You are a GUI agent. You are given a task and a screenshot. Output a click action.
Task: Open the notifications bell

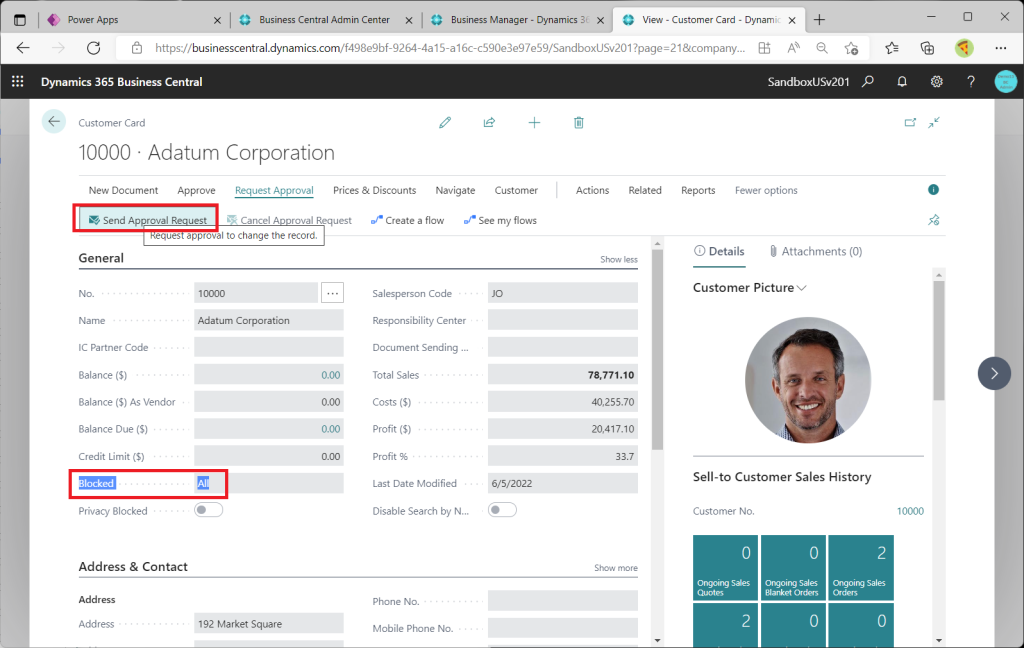pos(902,82)
